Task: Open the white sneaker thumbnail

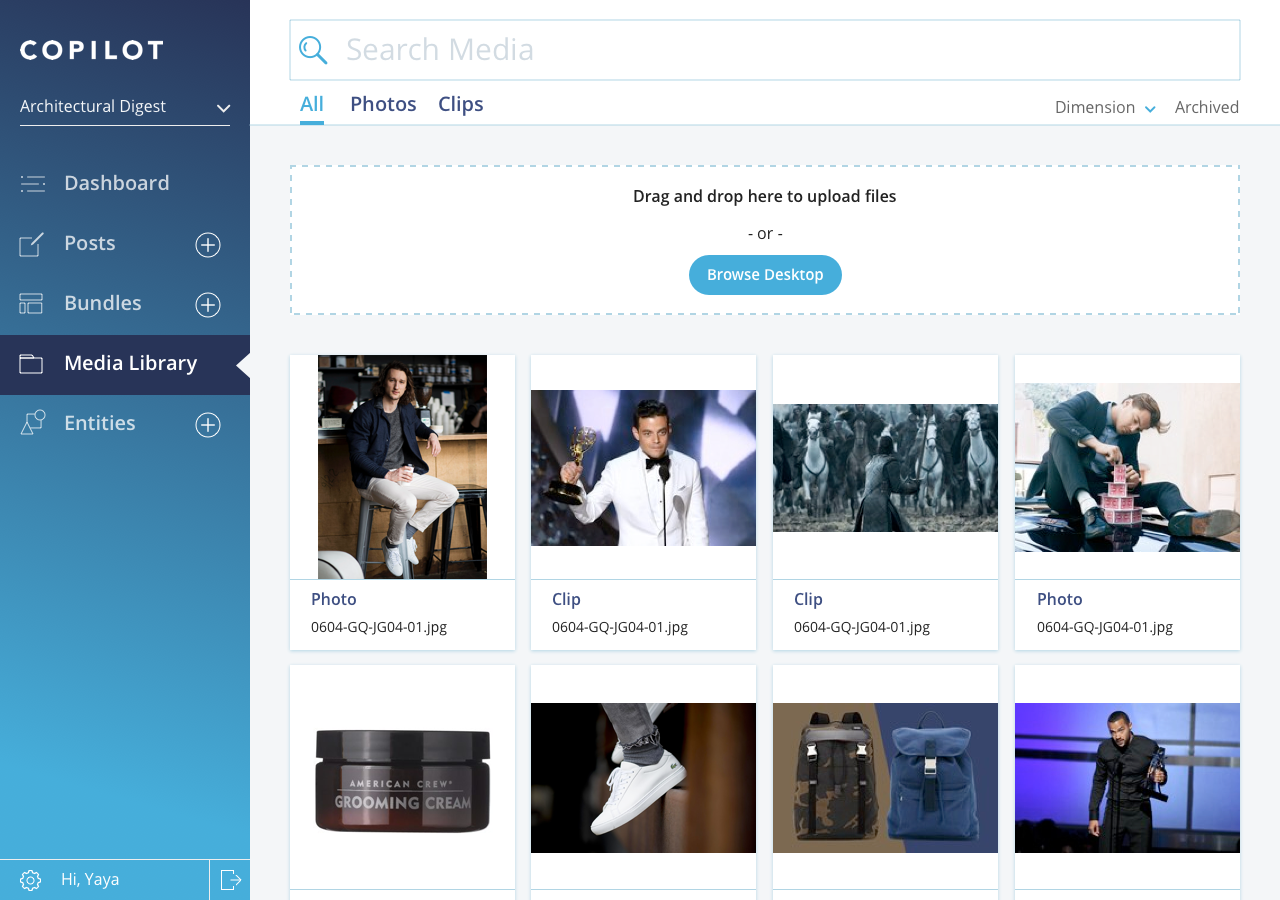Action: (643, 778)
